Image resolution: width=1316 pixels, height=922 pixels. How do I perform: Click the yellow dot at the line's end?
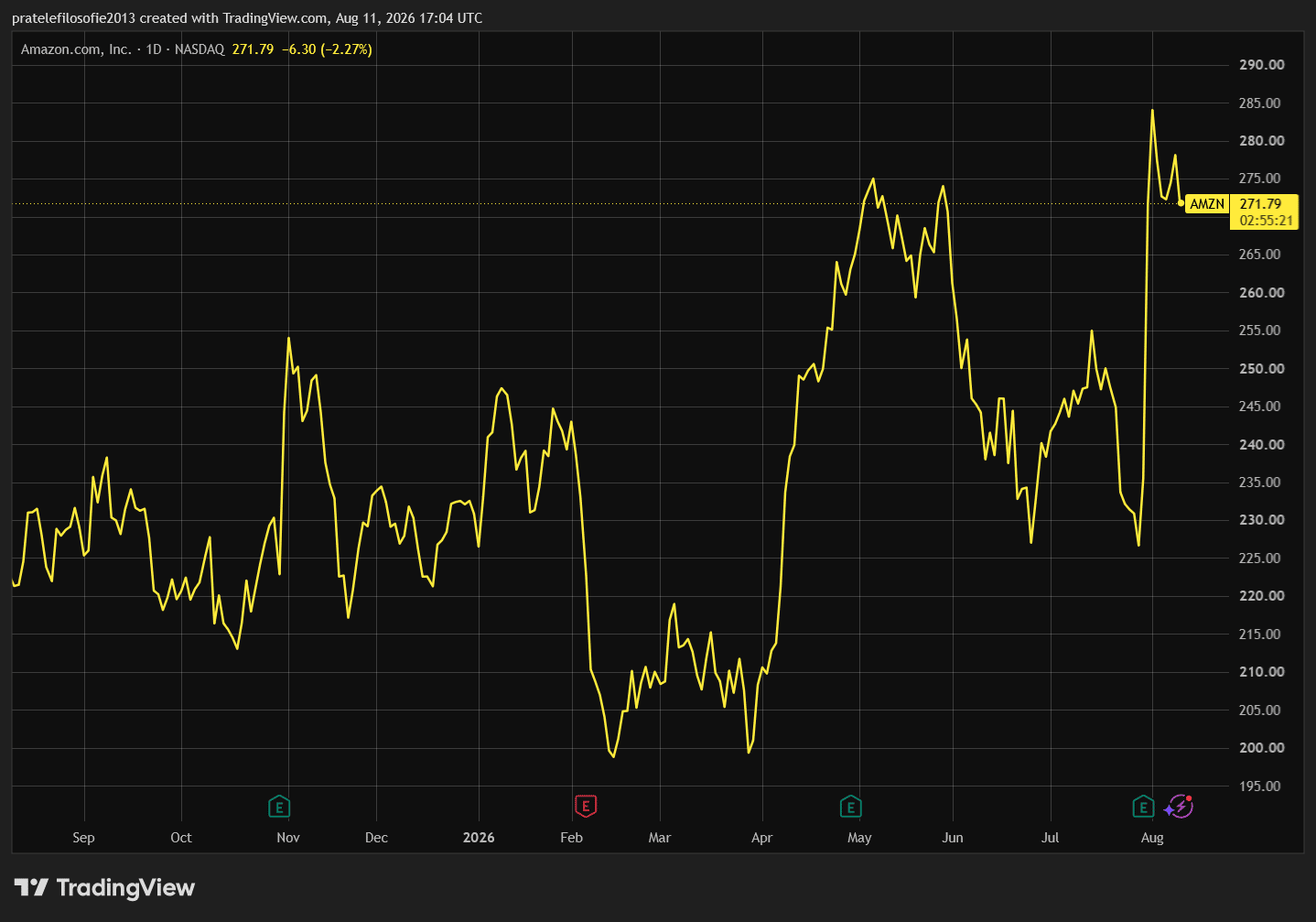pos(1181,203)
